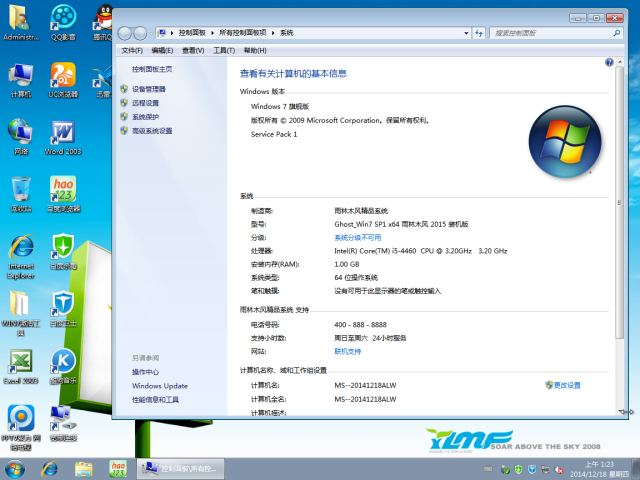This screenshot has height=480, width=640.
Task: Open the 帮助(H) menu
Action: pos(255,51)
